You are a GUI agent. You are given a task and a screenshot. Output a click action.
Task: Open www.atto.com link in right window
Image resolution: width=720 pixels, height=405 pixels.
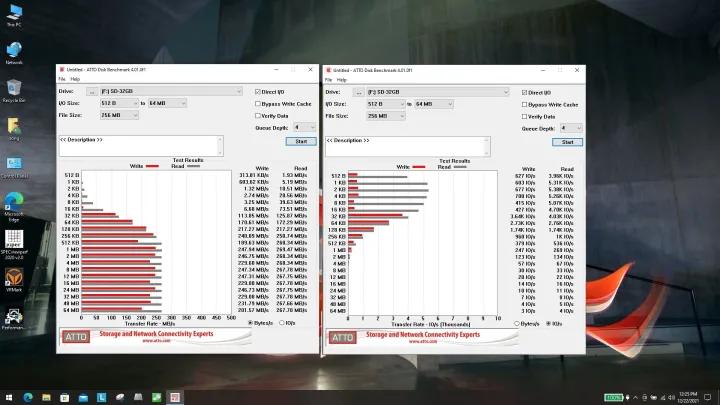click(x=423, y=342)
